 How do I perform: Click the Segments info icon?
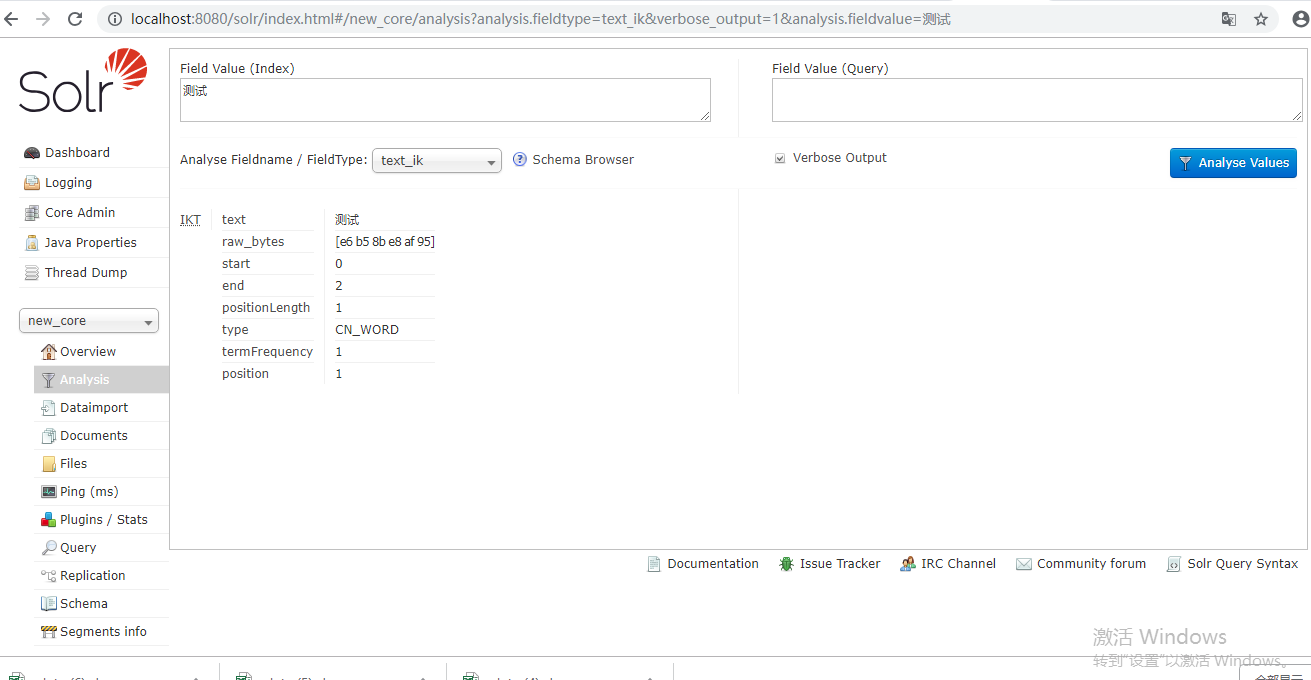click(x=48, y=632)
